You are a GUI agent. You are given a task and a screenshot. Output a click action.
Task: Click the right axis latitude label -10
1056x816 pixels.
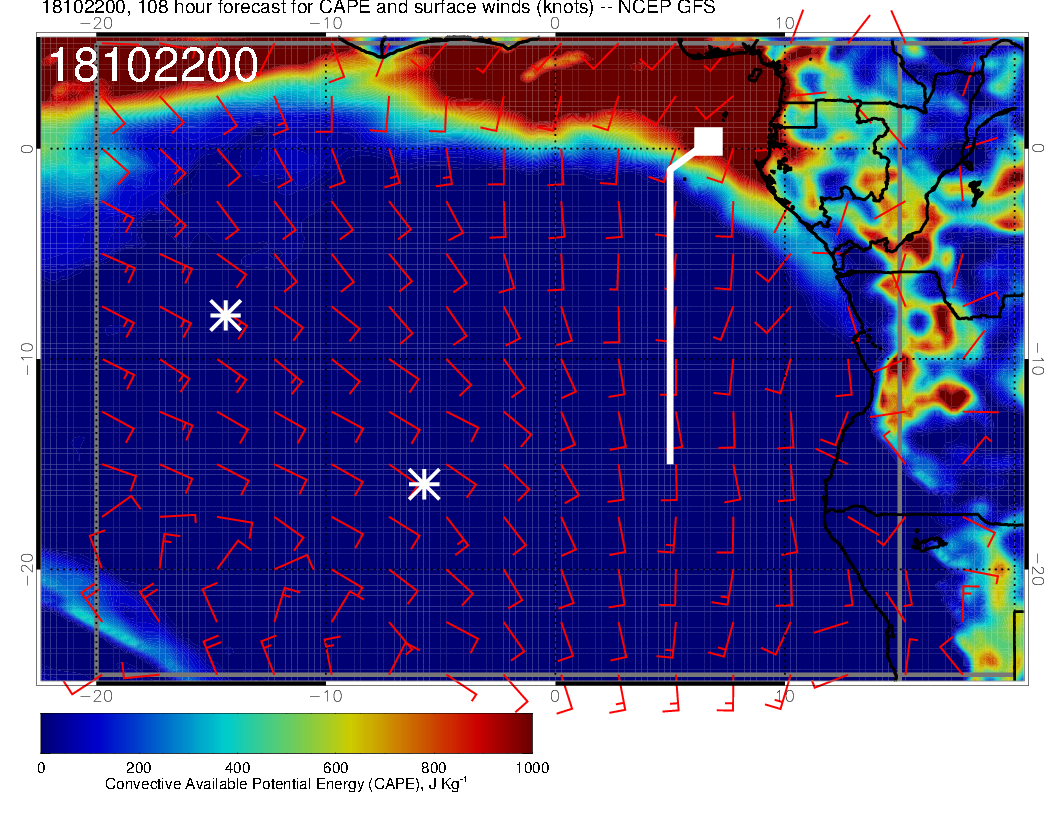(x=1038, y=359)
